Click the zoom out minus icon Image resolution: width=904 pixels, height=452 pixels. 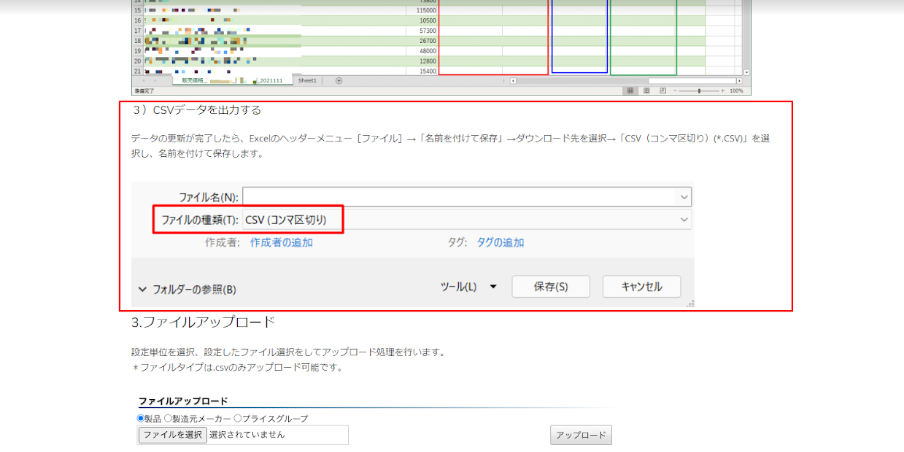(x=675, y=90)
